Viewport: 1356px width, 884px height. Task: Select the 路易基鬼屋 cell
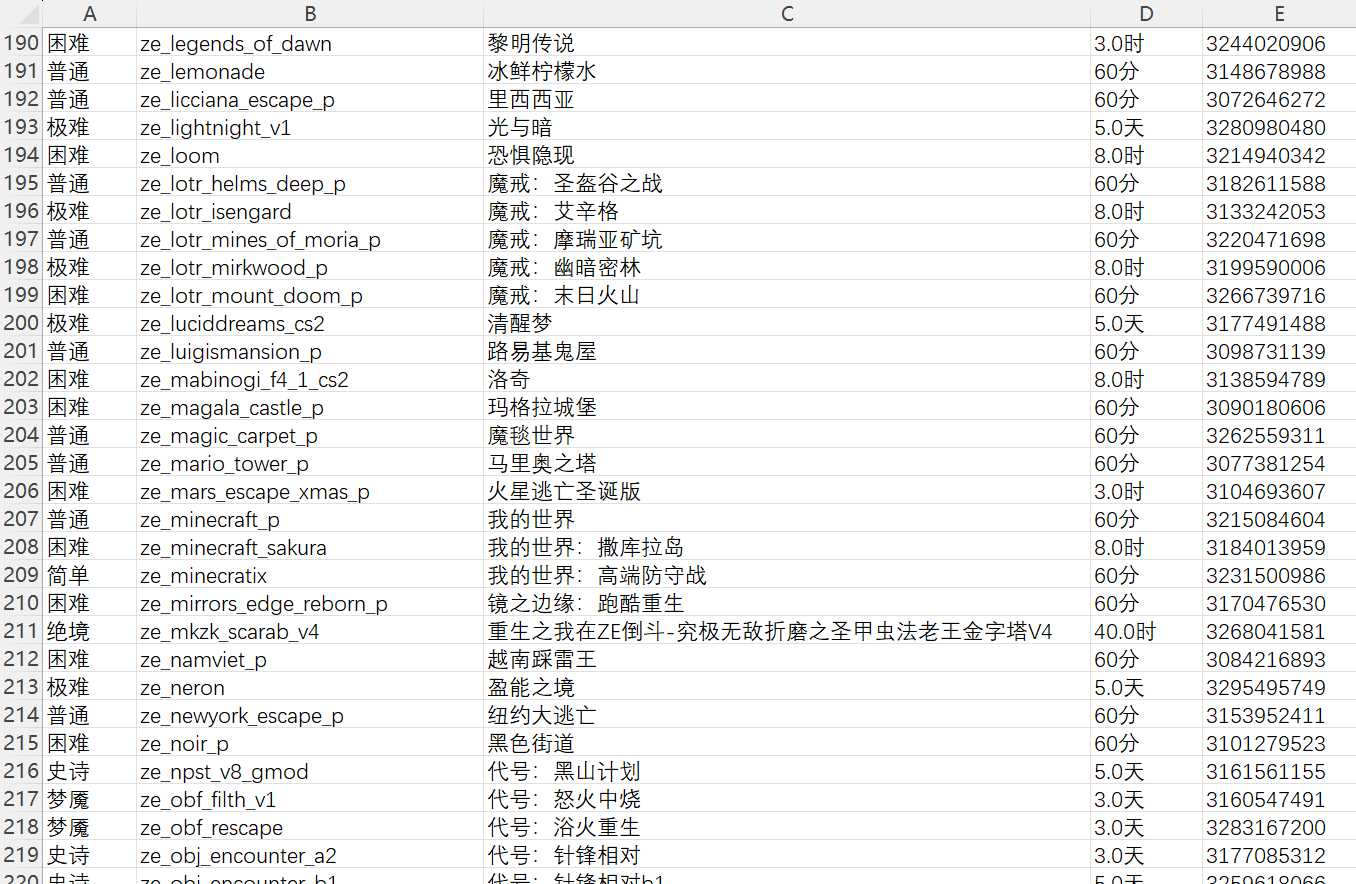coord(787,352)
